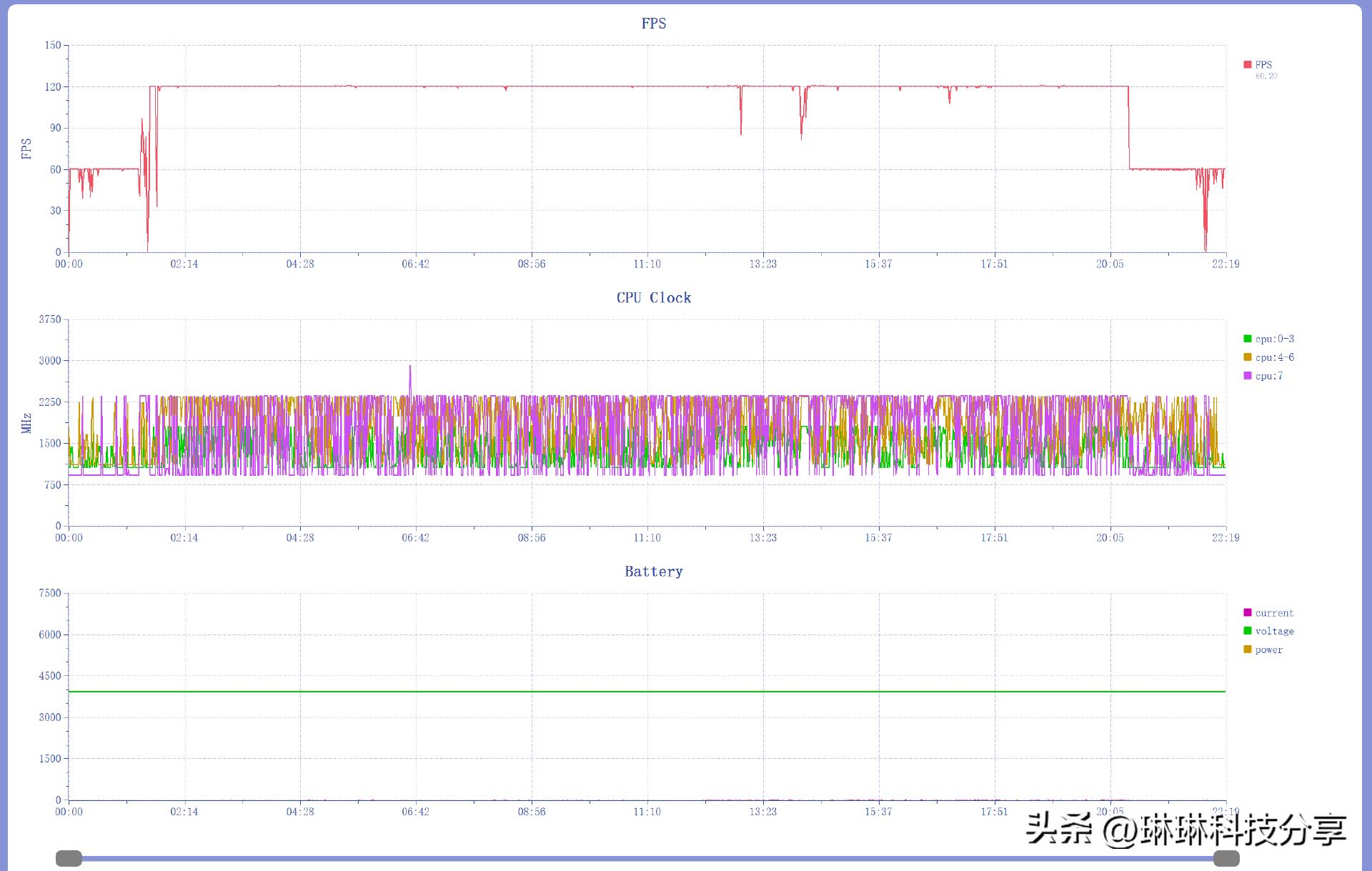Click magenta current legend swatch
This screenshot has height=871, width=1372.
[x=1248, y=613]
